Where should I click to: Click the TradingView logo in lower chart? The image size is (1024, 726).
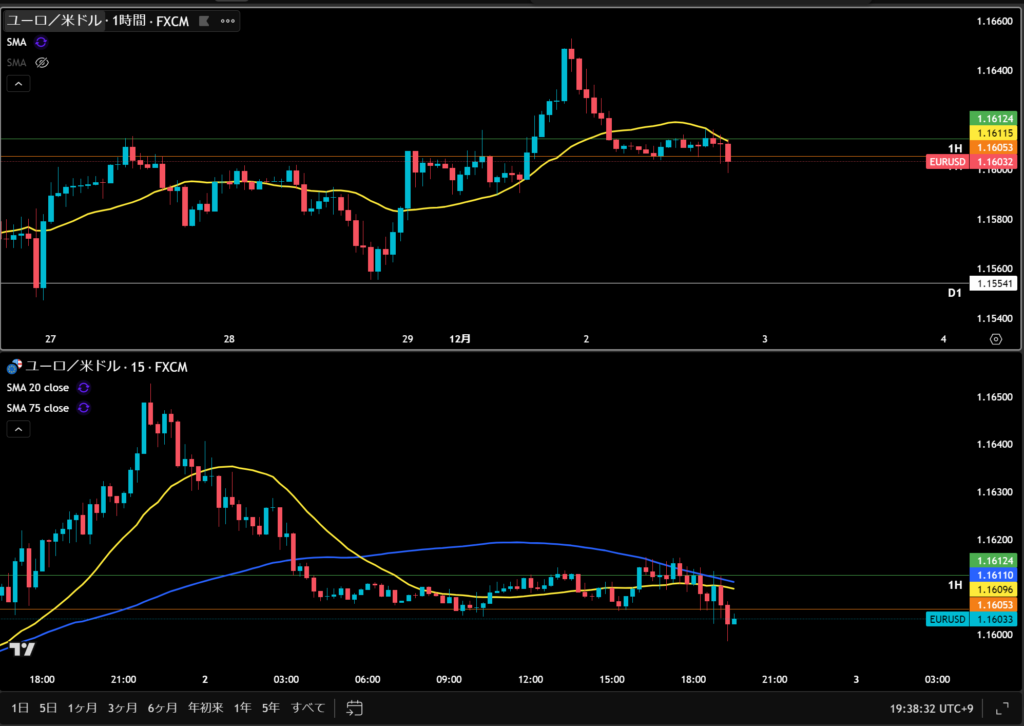pos(23,649)
